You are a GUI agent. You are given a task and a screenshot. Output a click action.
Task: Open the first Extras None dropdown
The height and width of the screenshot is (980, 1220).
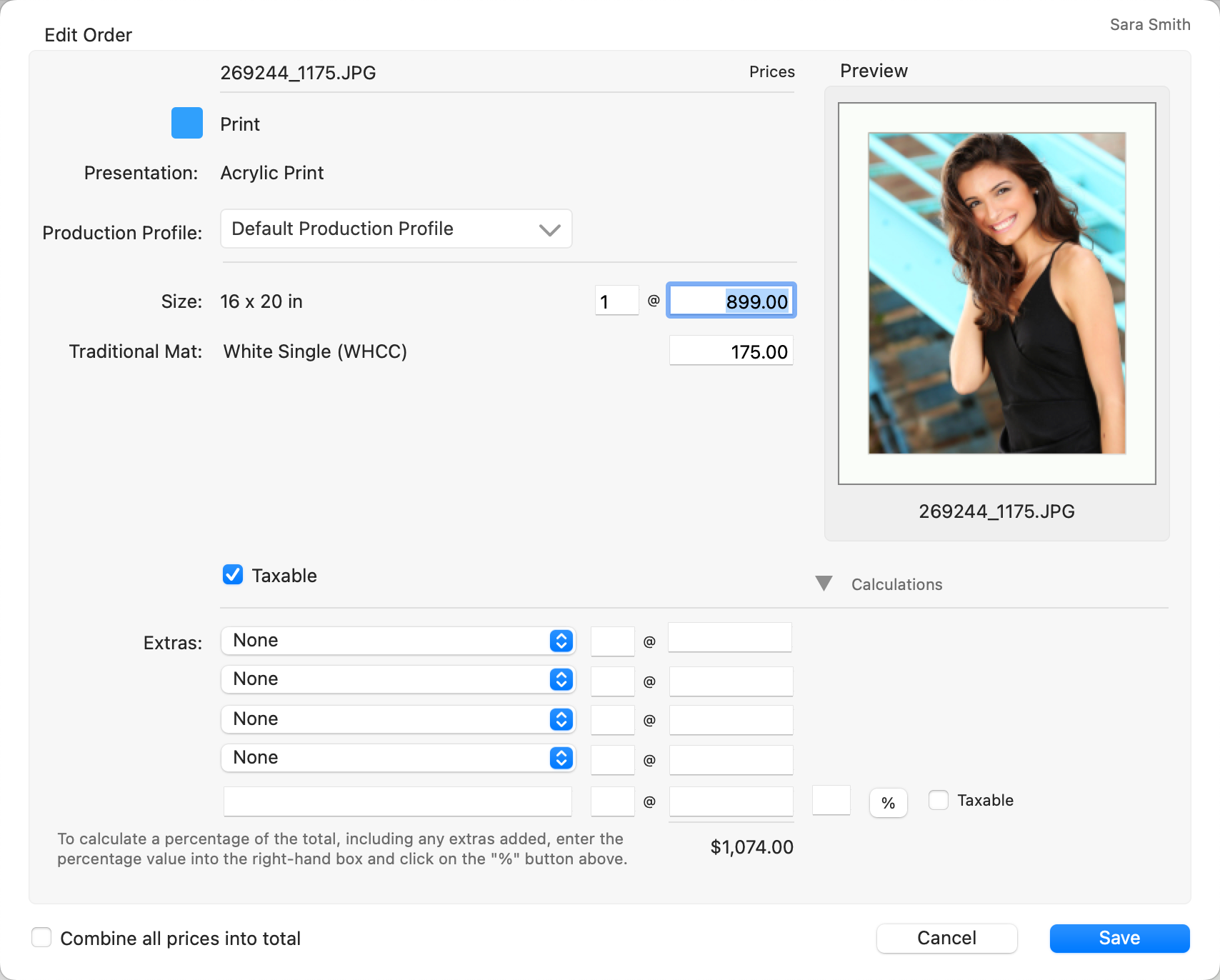(398, 641)
